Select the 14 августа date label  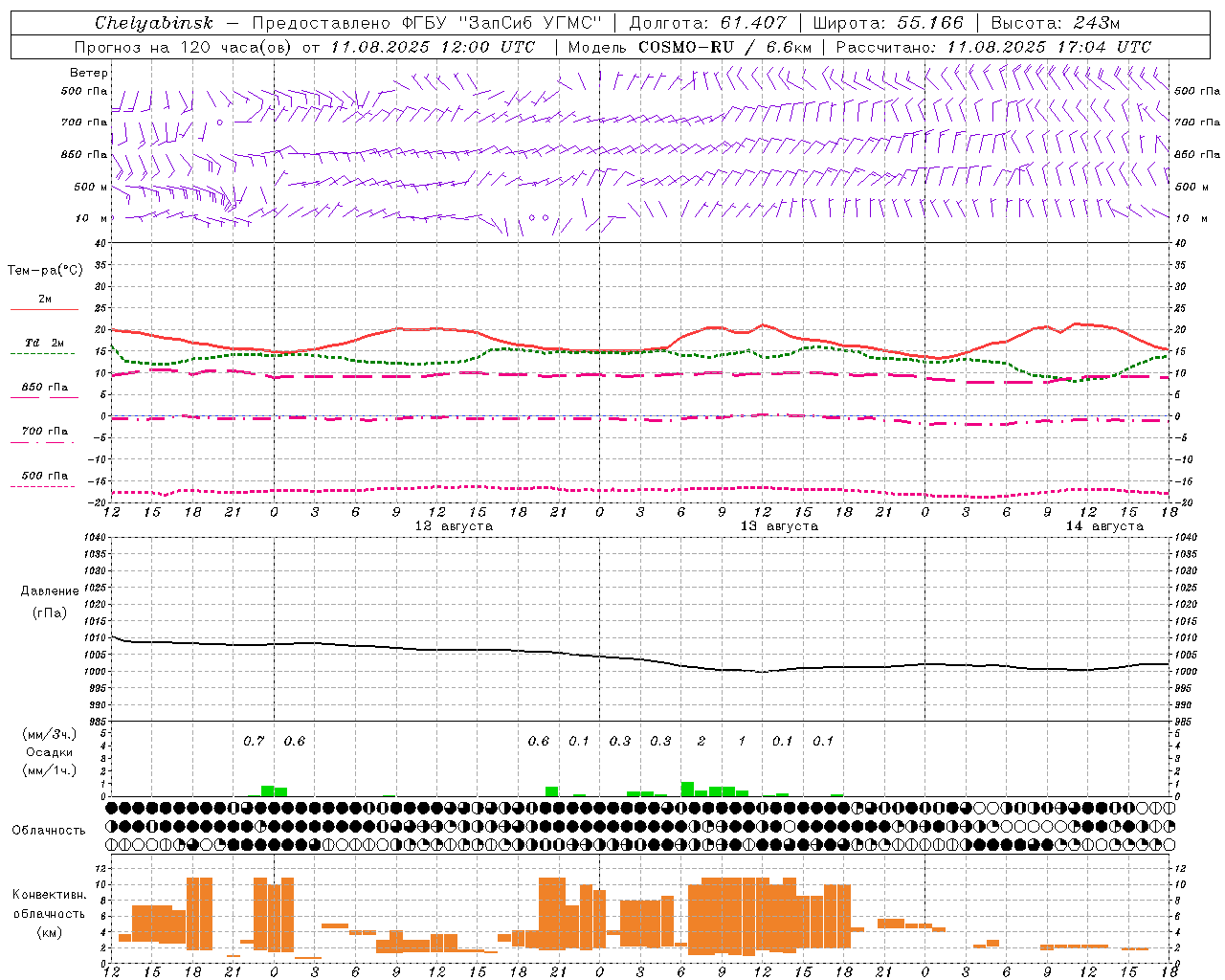[1104, 526]
